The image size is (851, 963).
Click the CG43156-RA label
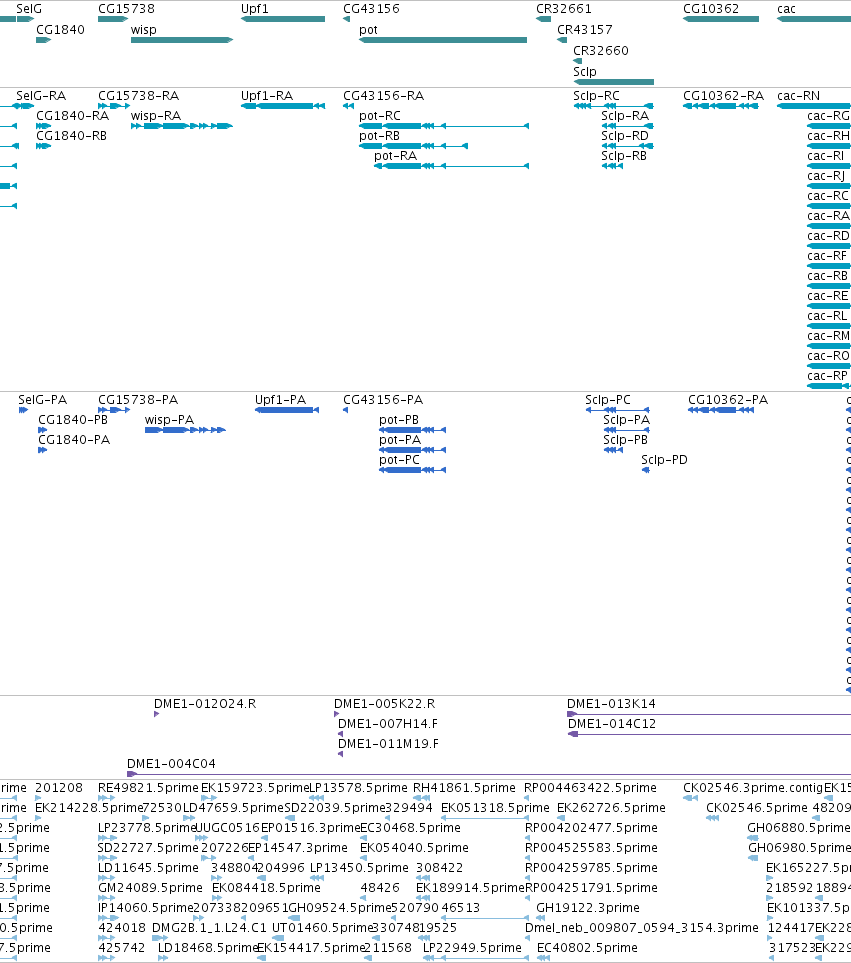tap(384, 96)
